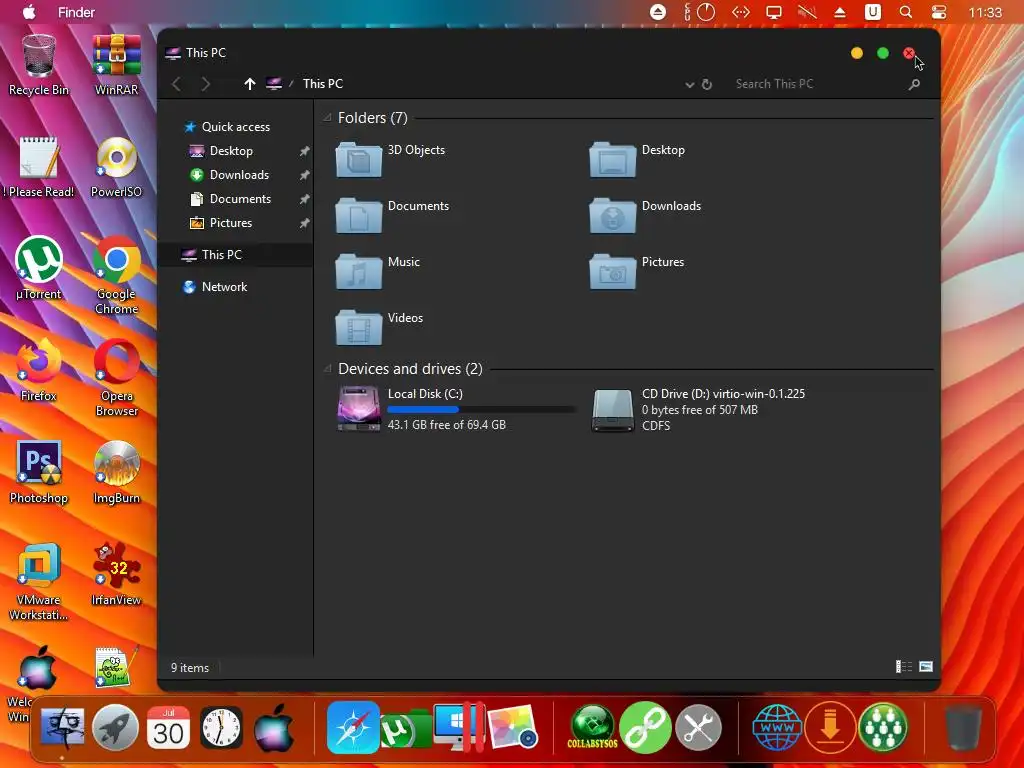
Task: Select the ImgBurn desktop icon
Action: (x=116, y=473)
